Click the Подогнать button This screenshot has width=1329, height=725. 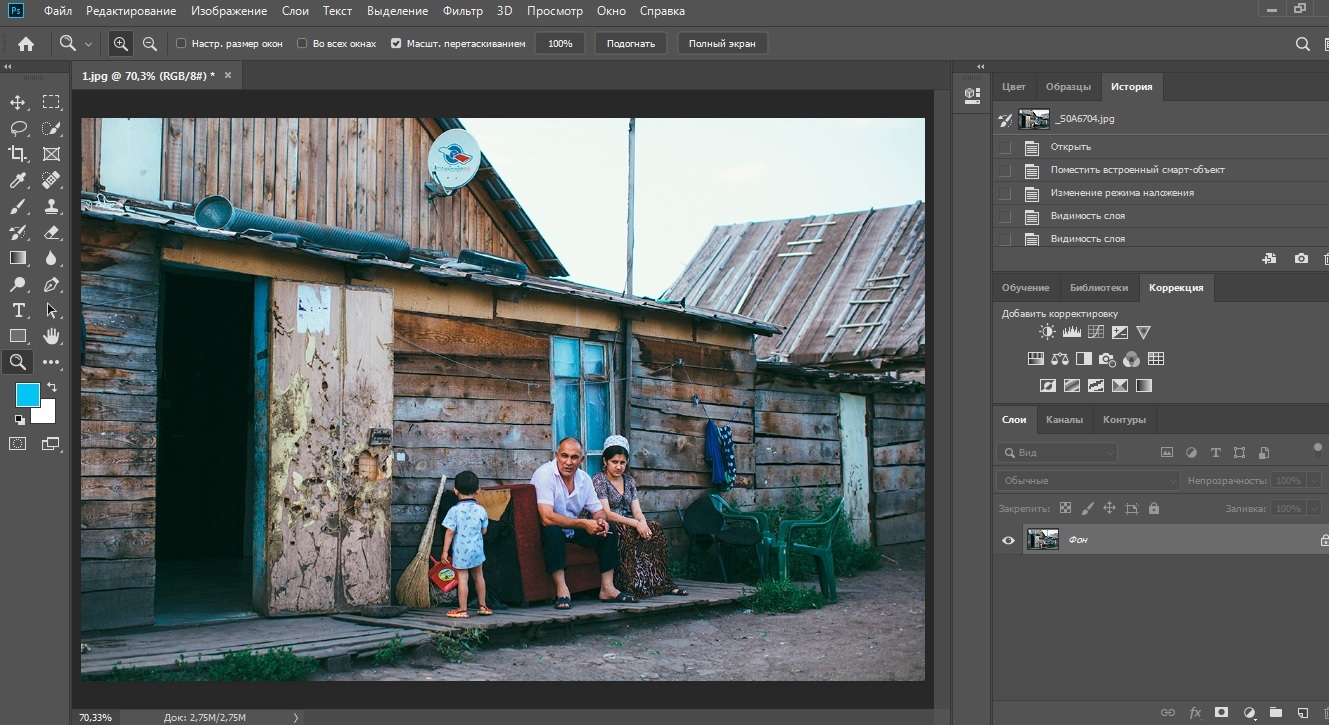click(631, 44)
